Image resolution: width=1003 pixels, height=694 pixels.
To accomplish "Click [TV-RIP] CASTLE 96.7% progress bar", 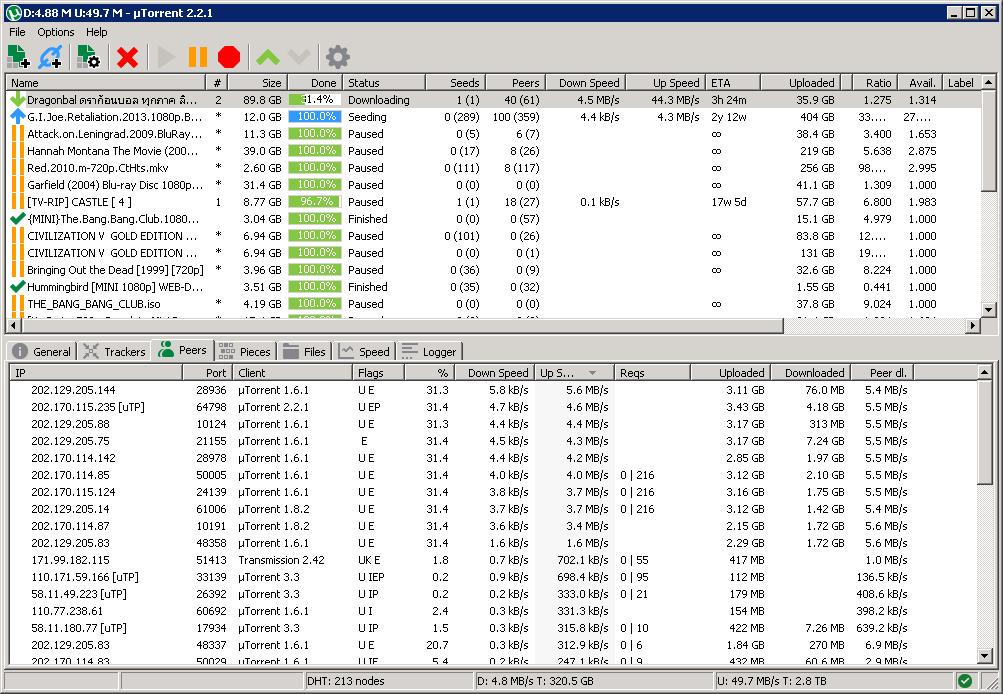I will (x=315, y=201).
